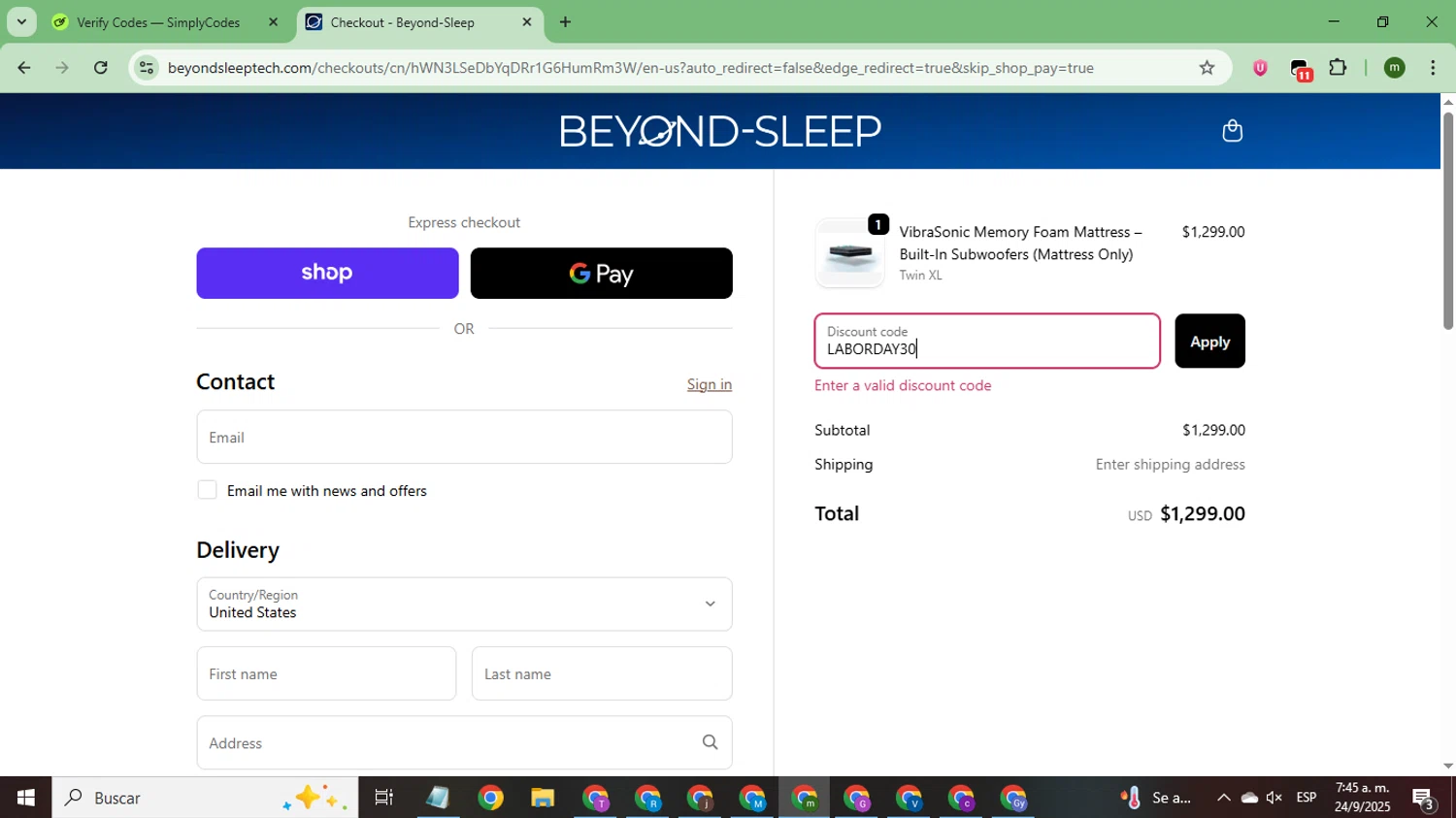This screenshot has width=1456, height=818.
Task: Click the Address search field
Action: coord(464,742)
